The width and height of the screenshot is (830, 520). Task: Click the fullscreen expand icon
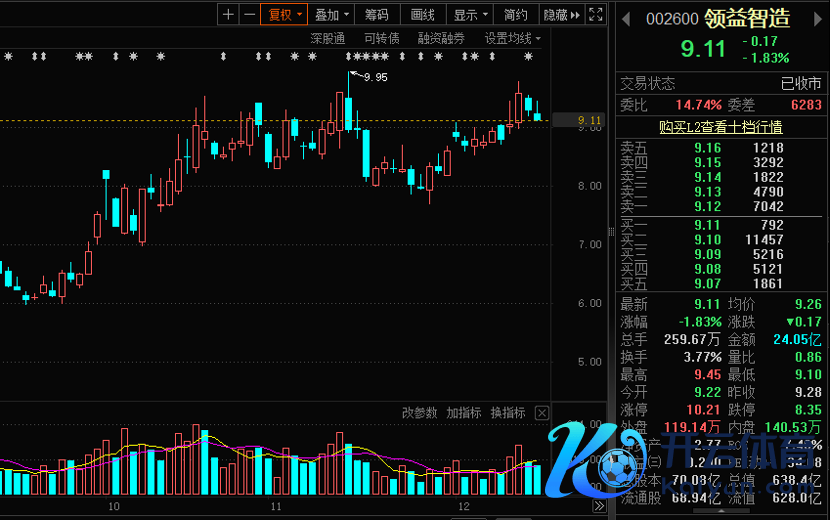596,14
